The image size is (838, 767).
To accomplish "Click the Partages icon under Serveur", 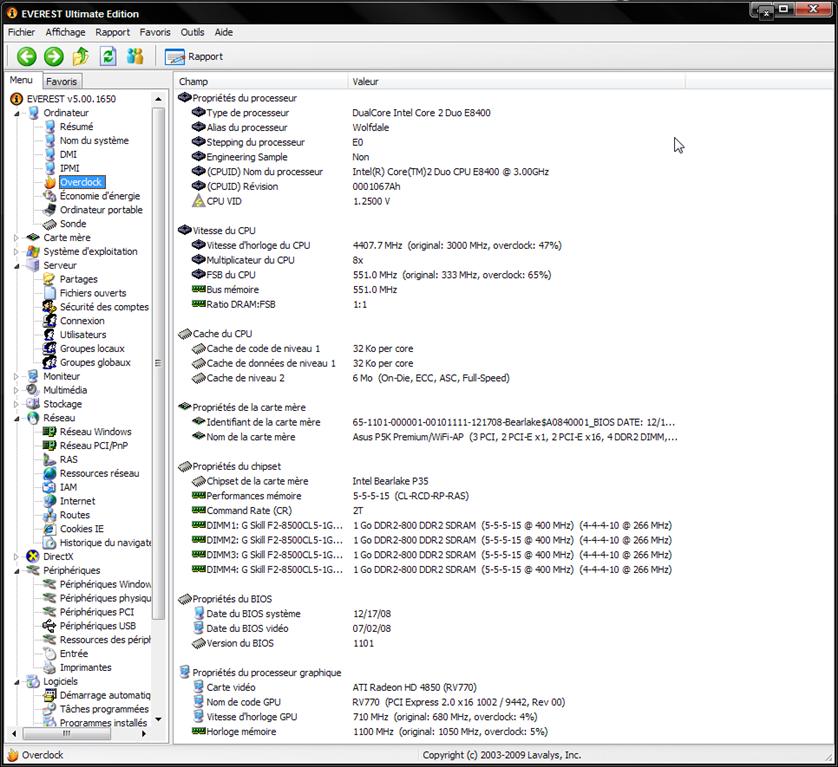I will tap(49, 279).
